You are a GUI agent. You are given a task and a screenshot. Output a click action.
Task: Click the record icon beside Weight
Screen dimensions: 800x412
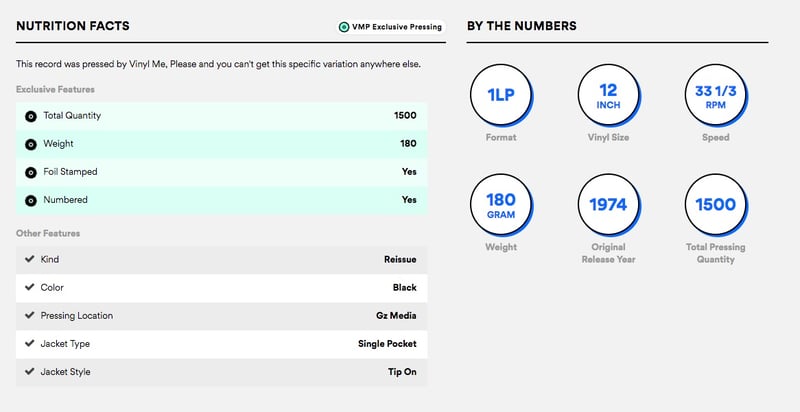[30, 144]
